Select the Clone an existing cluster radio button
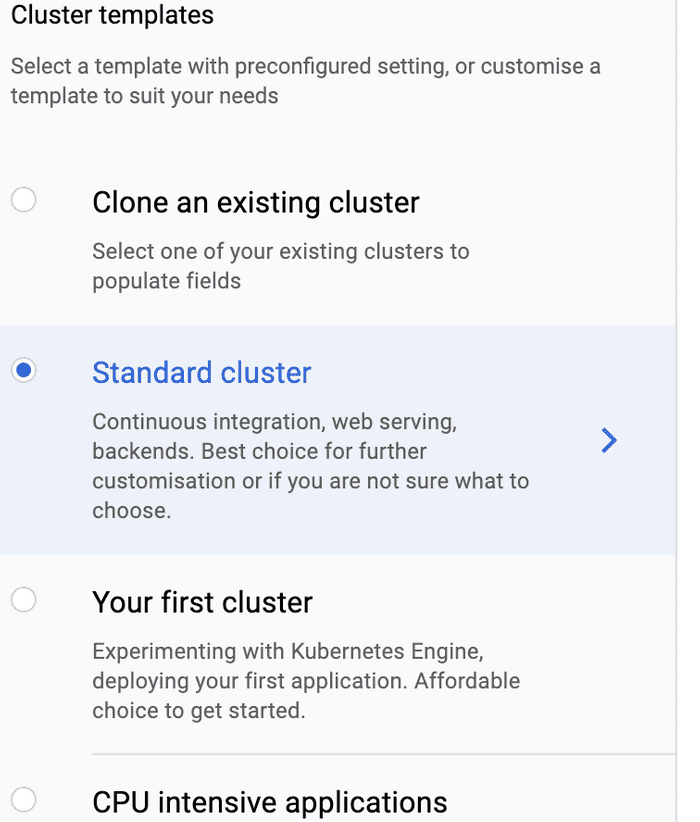 (23, 200)
